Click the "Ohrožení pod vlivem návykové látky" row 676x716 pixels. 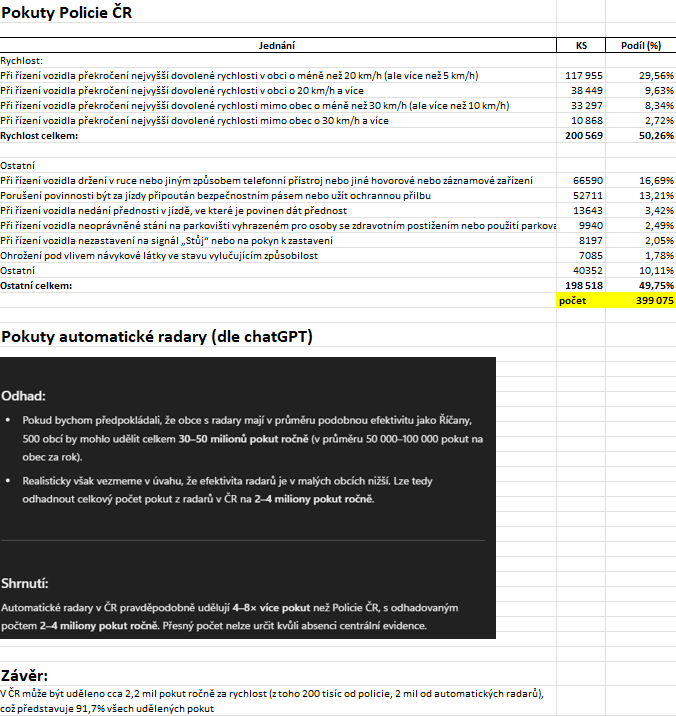[x=159, y=256]
